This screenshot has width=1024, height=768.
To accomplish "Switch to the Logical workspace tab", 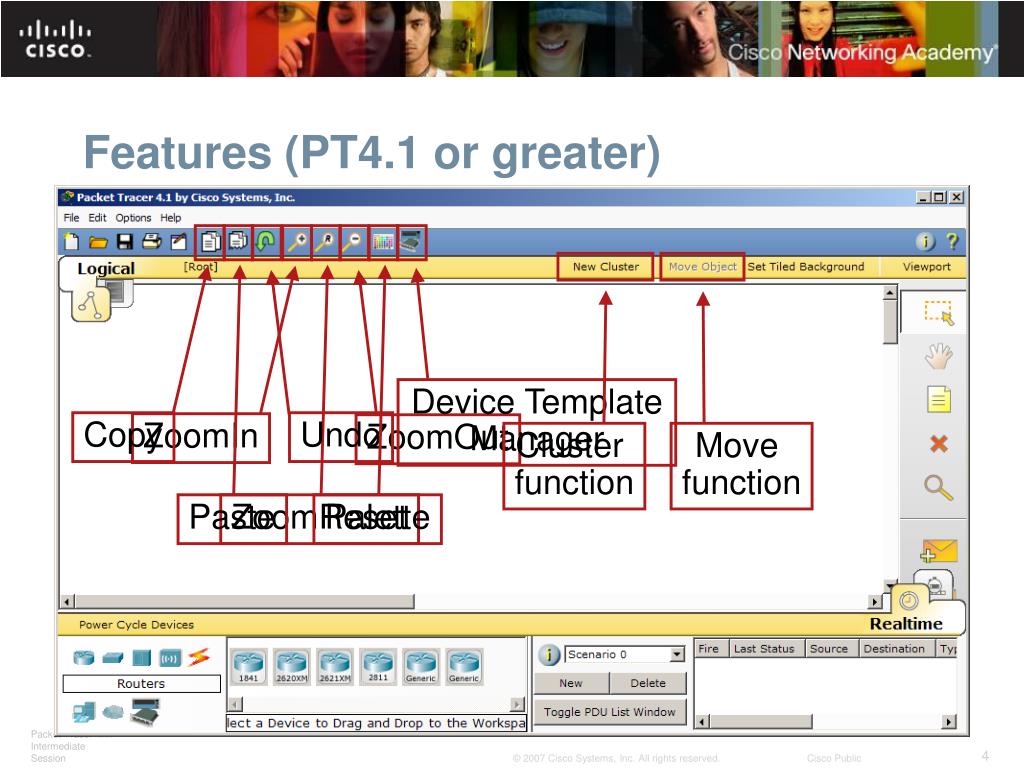I will point(106,268).
